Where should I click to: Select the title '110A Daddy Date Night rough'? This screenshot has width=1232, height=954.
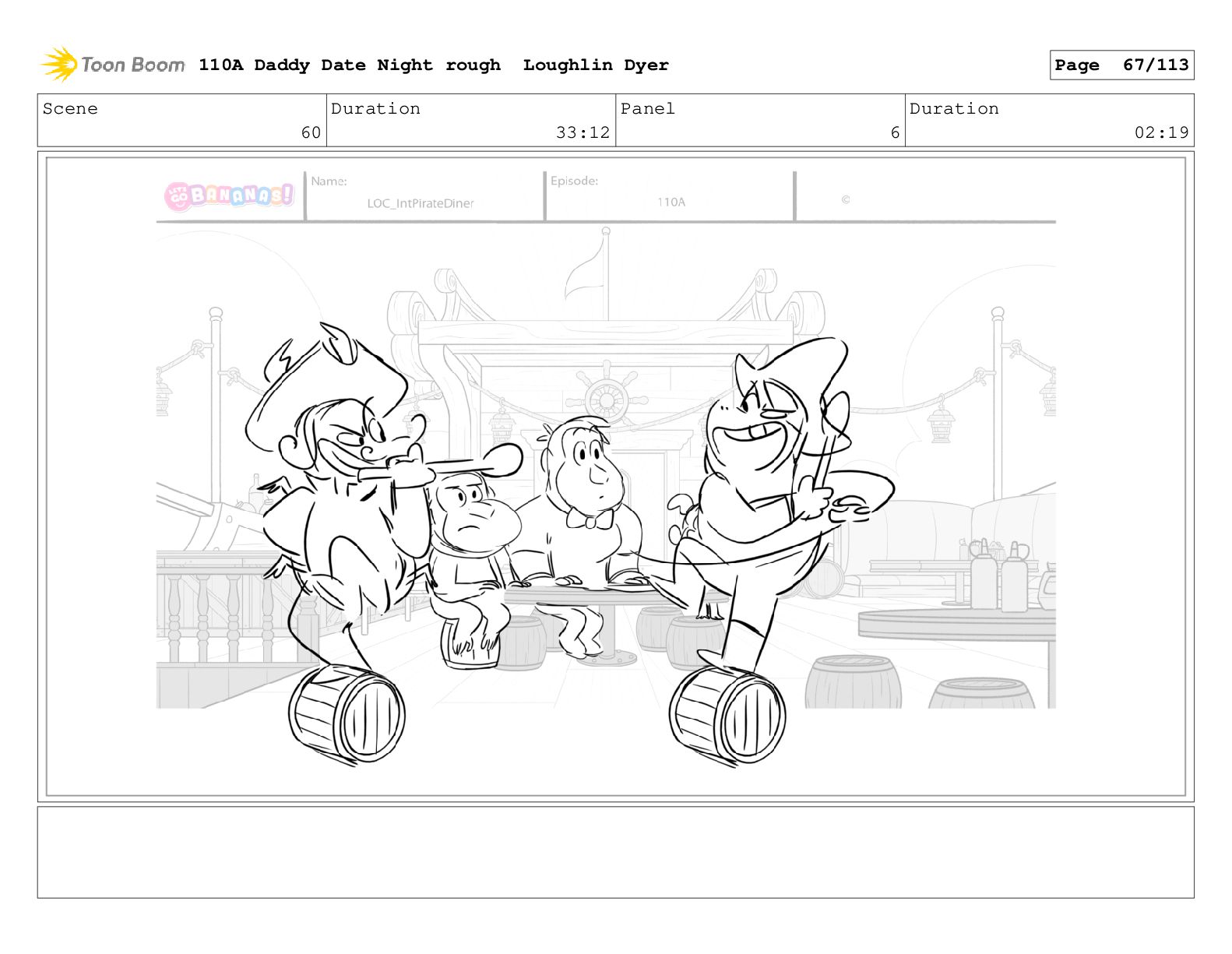(350, 65)
